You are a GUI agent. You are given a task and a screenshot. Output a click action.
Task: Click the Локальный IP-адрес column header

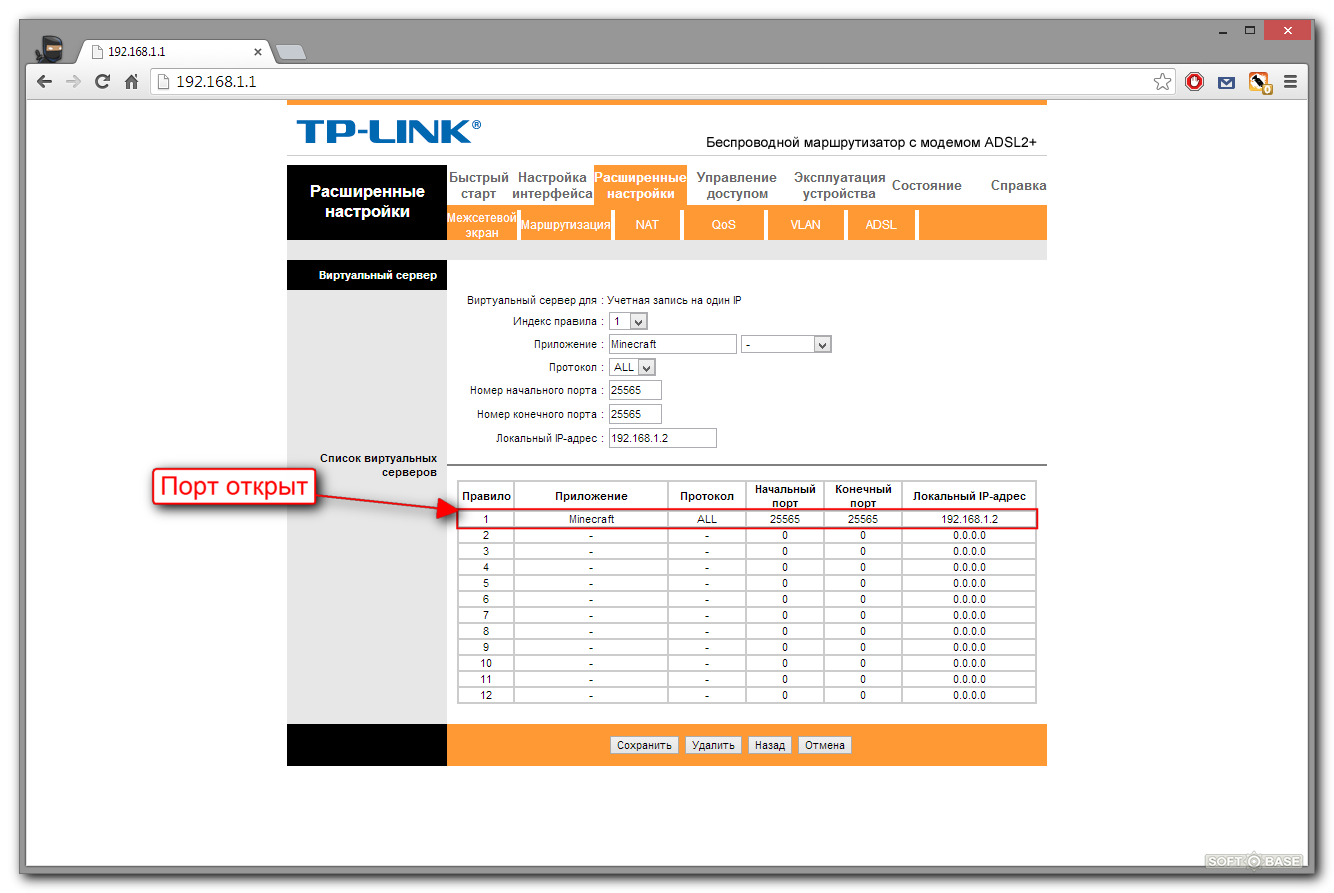tap(969, 496)
